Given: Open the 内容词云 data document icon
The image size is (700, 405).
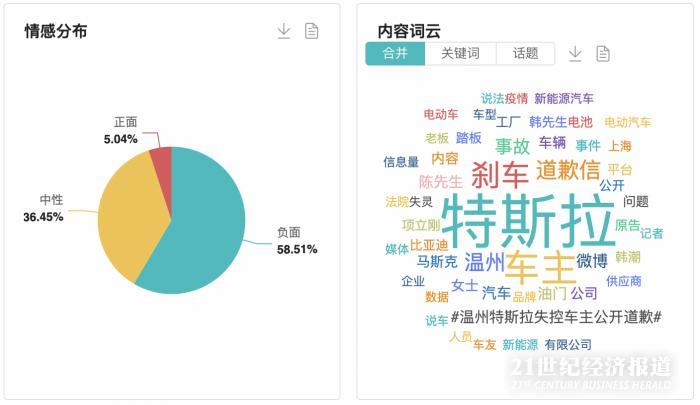Looking at the screenshot, I should [603, 54].
